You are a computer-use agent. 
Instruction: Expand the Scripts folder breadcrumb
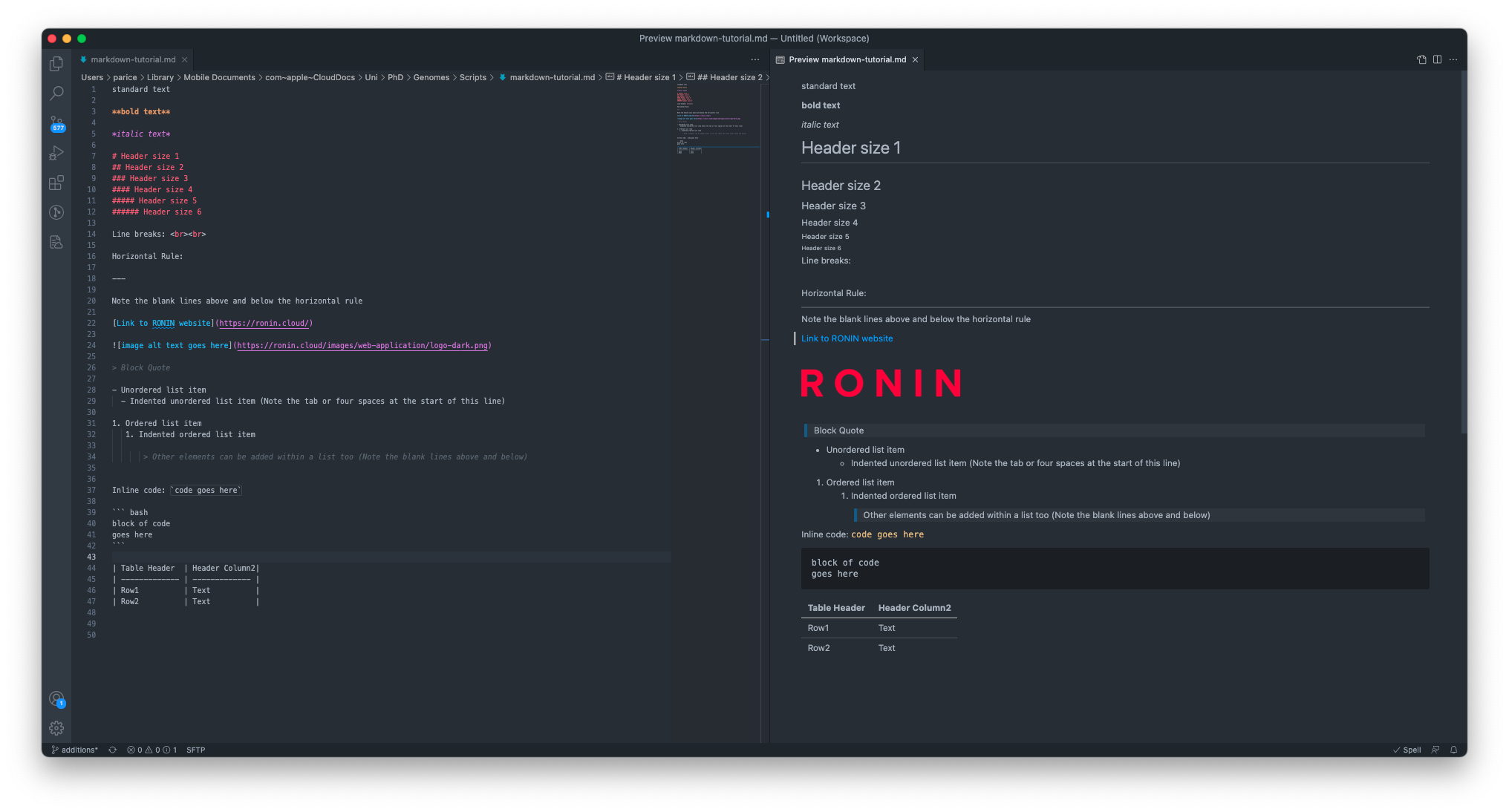pyautogui.click(x=472, y=77)
